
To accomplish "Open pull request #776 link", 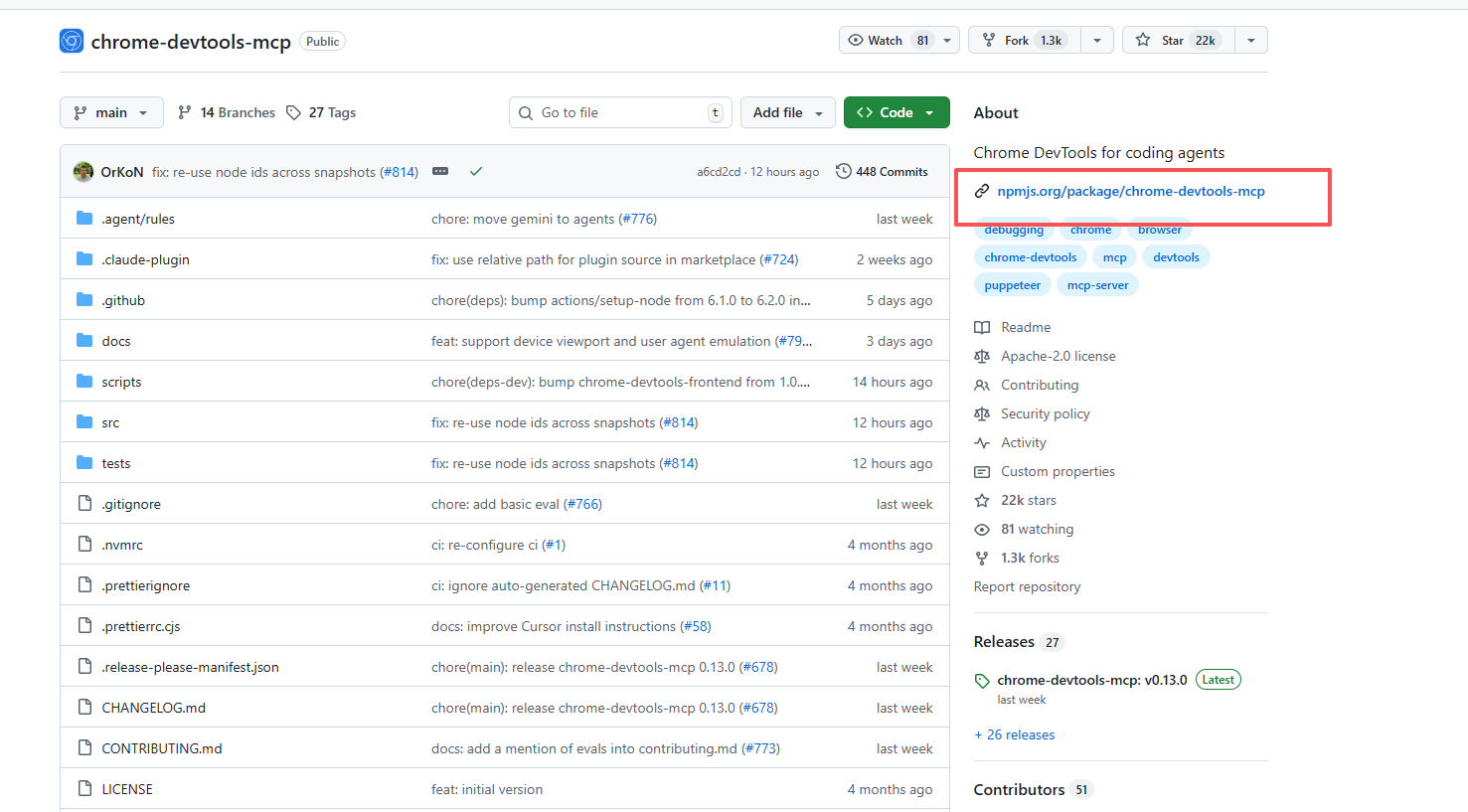I will pos(637,219).
